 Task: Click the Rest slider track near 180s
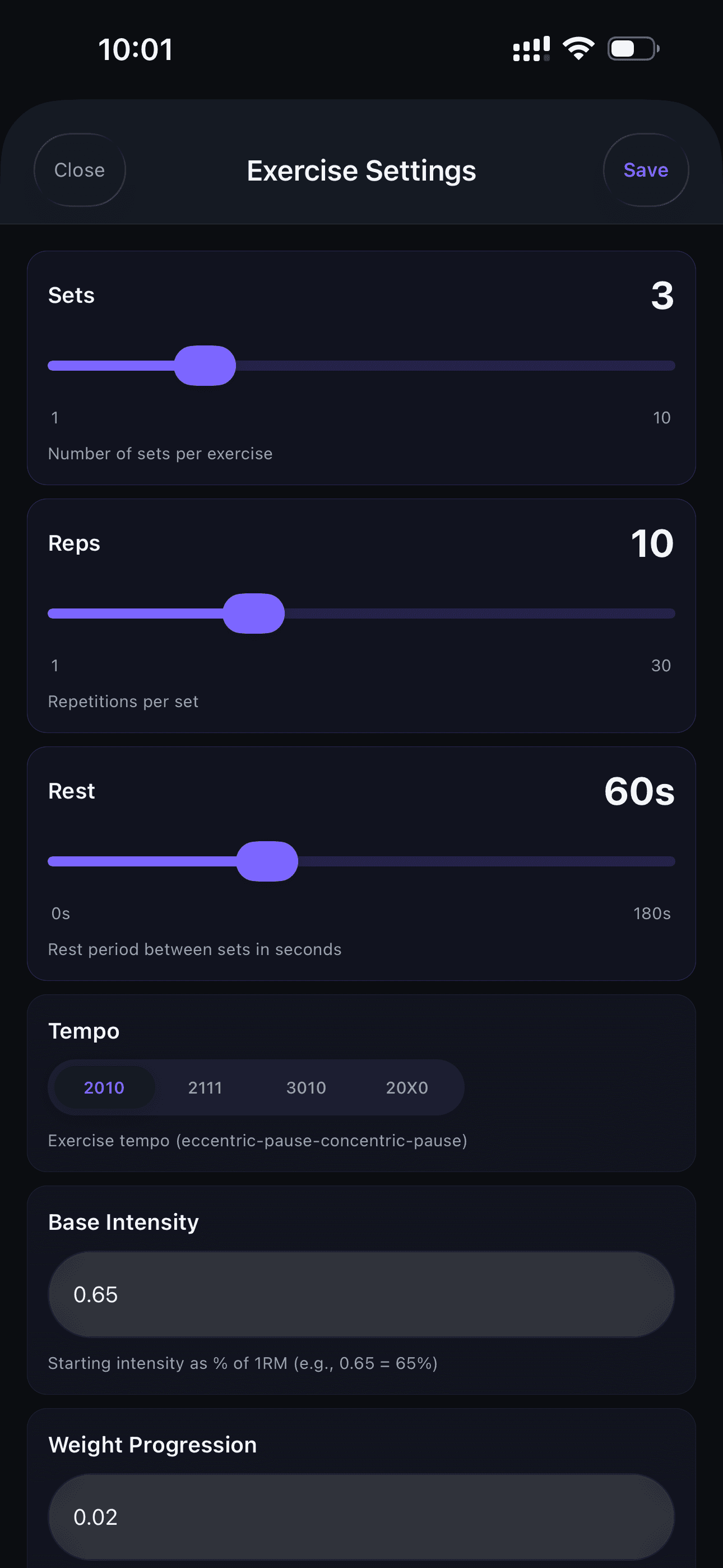(x=664, y=861)
